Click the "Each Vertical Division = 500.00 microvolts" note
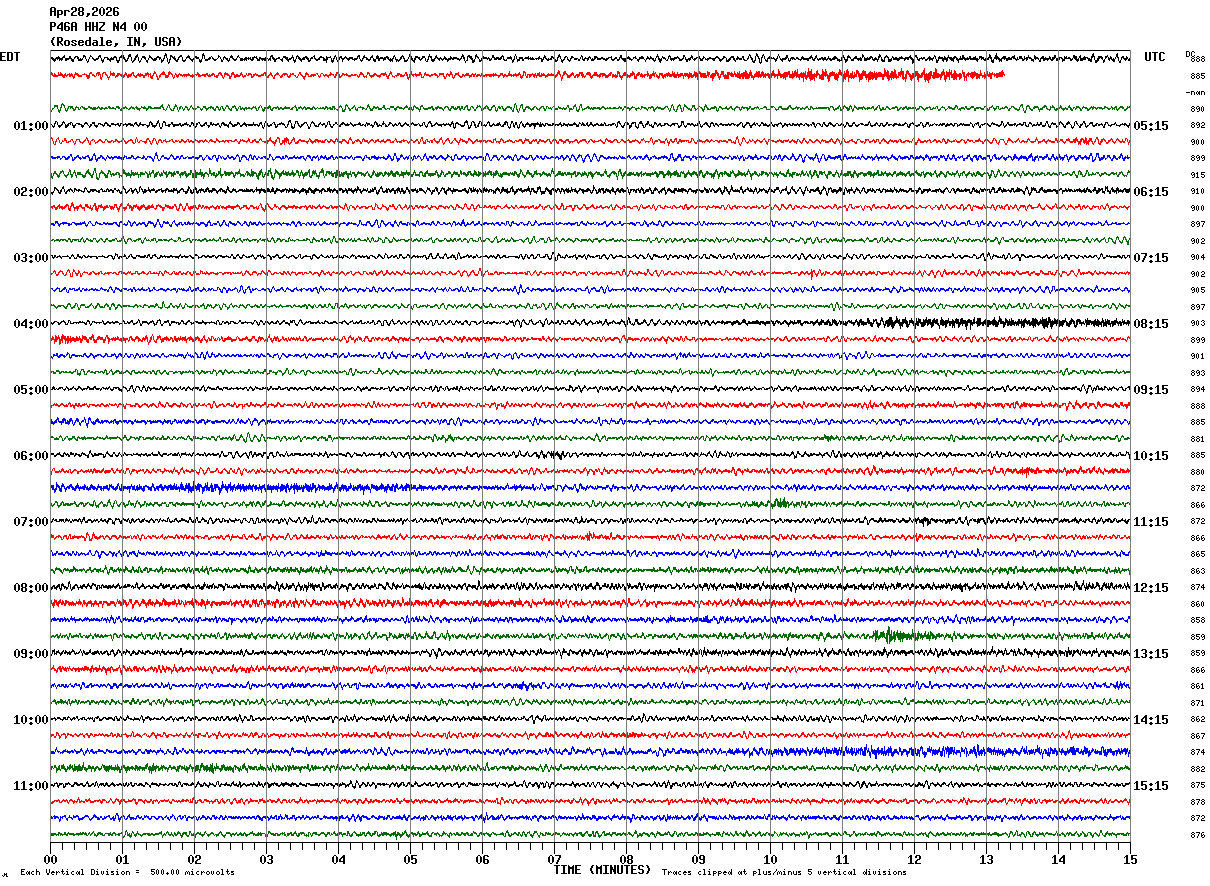 pos(128,872)
